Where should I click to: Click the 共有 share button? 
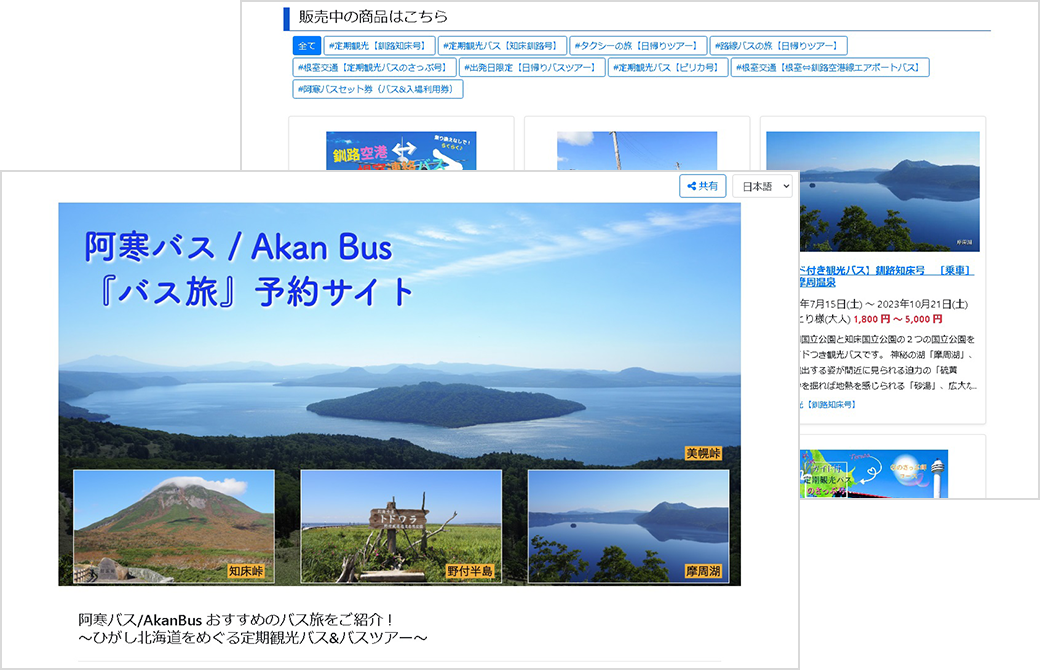coord(702,186)
